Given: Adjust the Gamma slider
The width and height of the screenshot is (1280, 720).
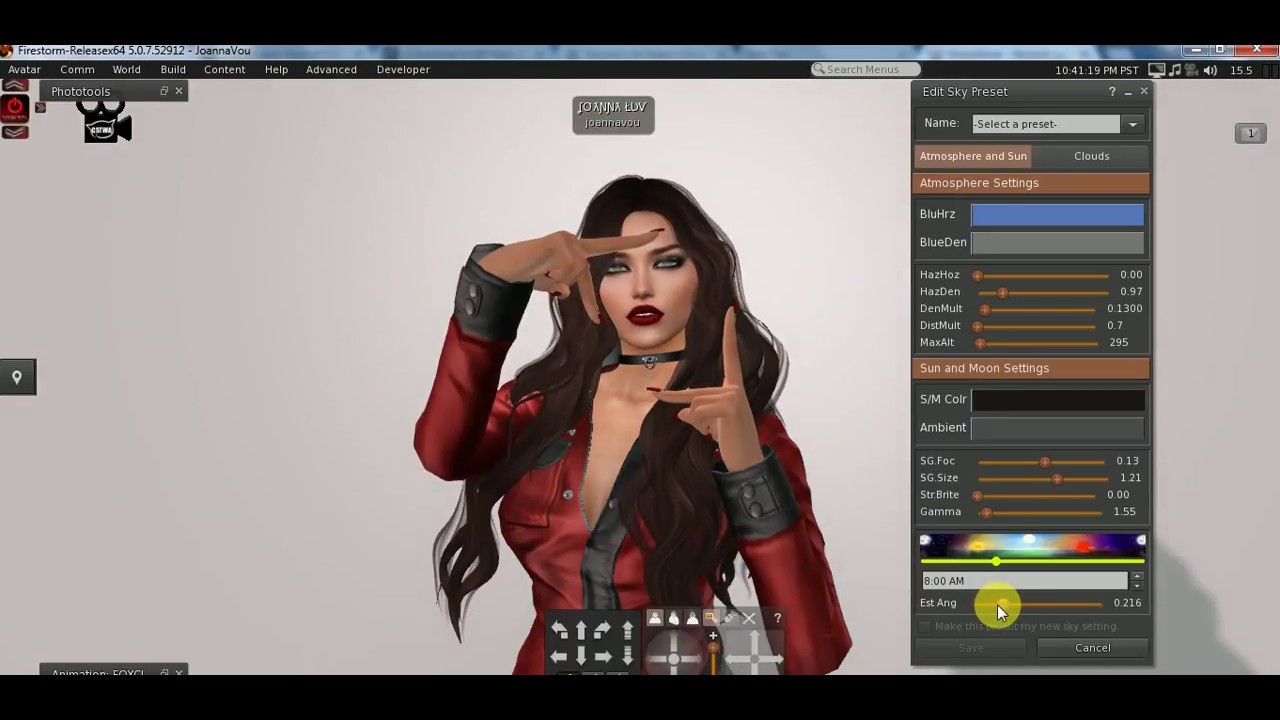Looking at the screenshot, I should tap(1040, 512).
